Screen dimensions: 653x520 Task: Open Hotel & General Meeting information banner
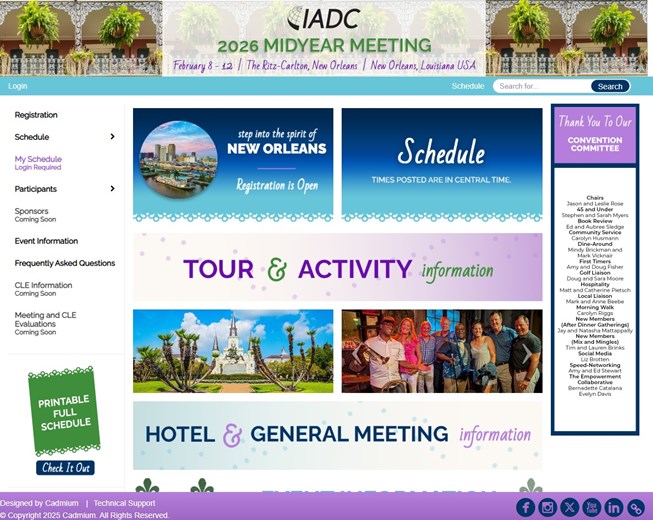pyautogui.click(x=338, y=435)
